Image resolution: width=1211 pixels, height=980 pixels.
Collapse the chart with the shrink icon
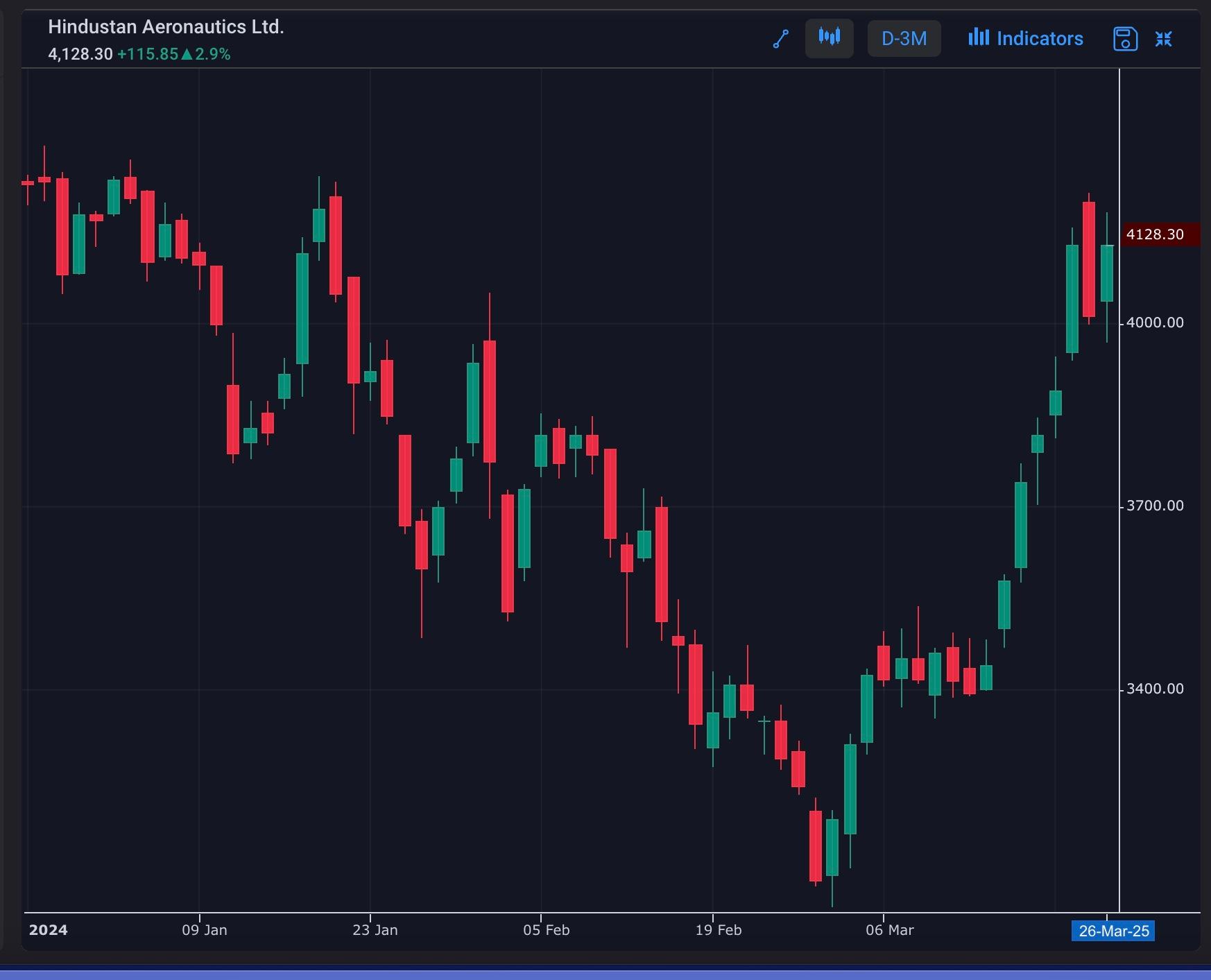(1164, 39)
